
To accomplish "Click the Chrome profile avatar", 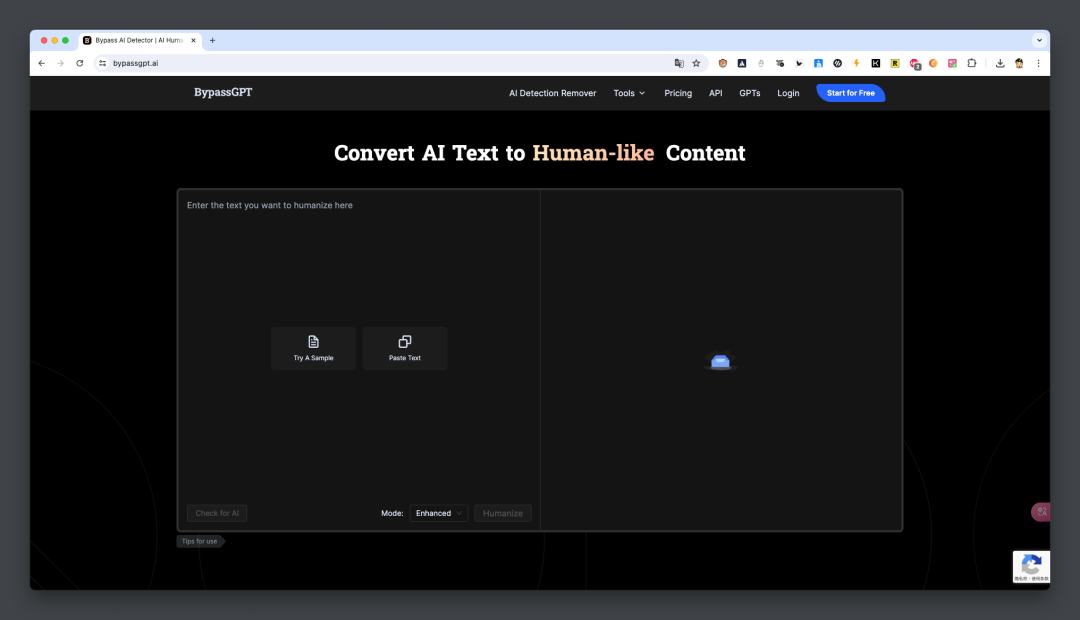I will click(x=1019, y=63).
